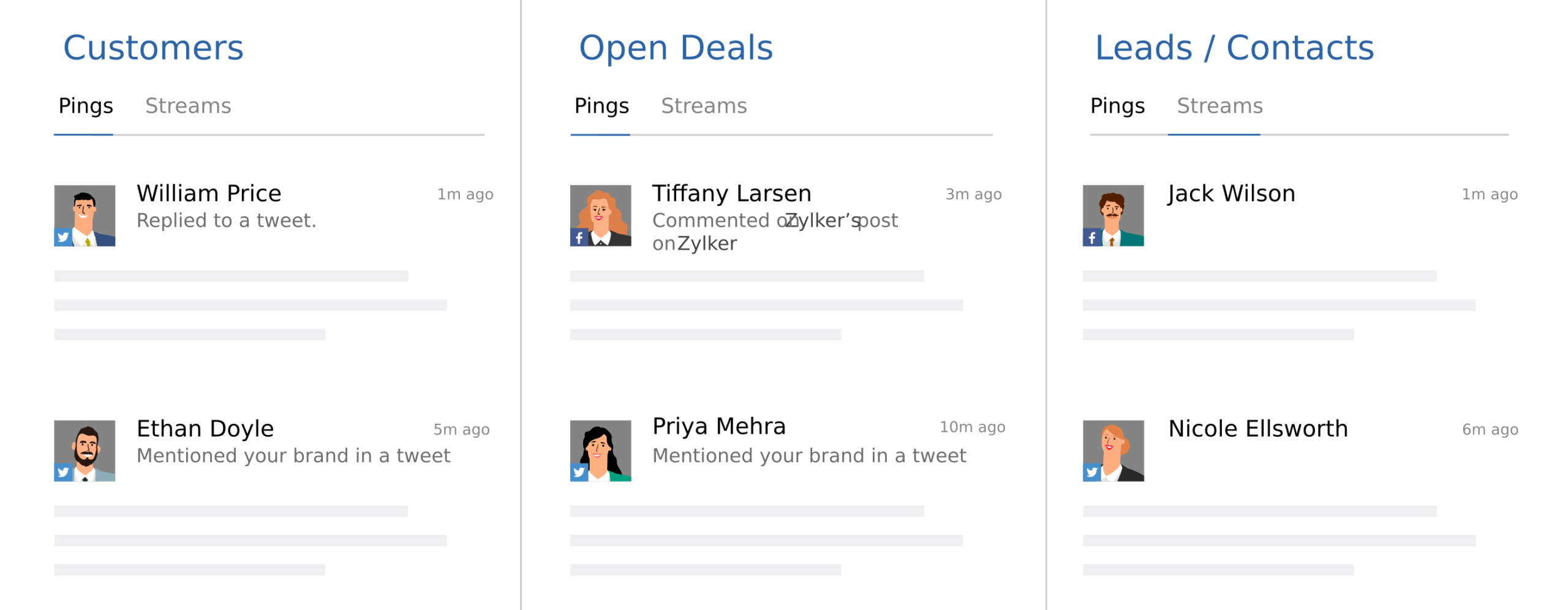Click the Facebook badge on Jack Wilson's avatar

pos(1091,237)
